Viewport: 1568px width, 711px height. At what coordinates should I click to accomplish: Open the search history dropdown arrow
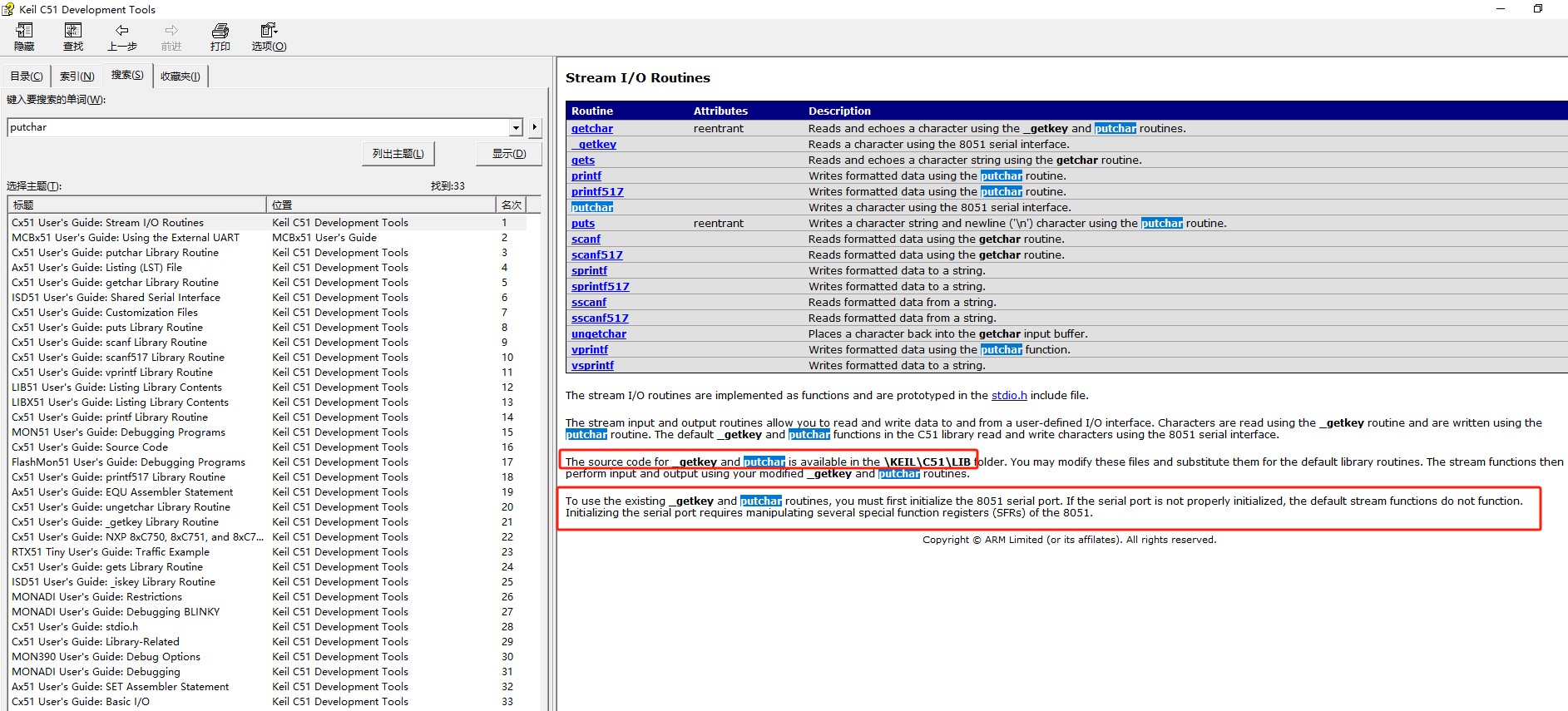[x=516, y=127]
